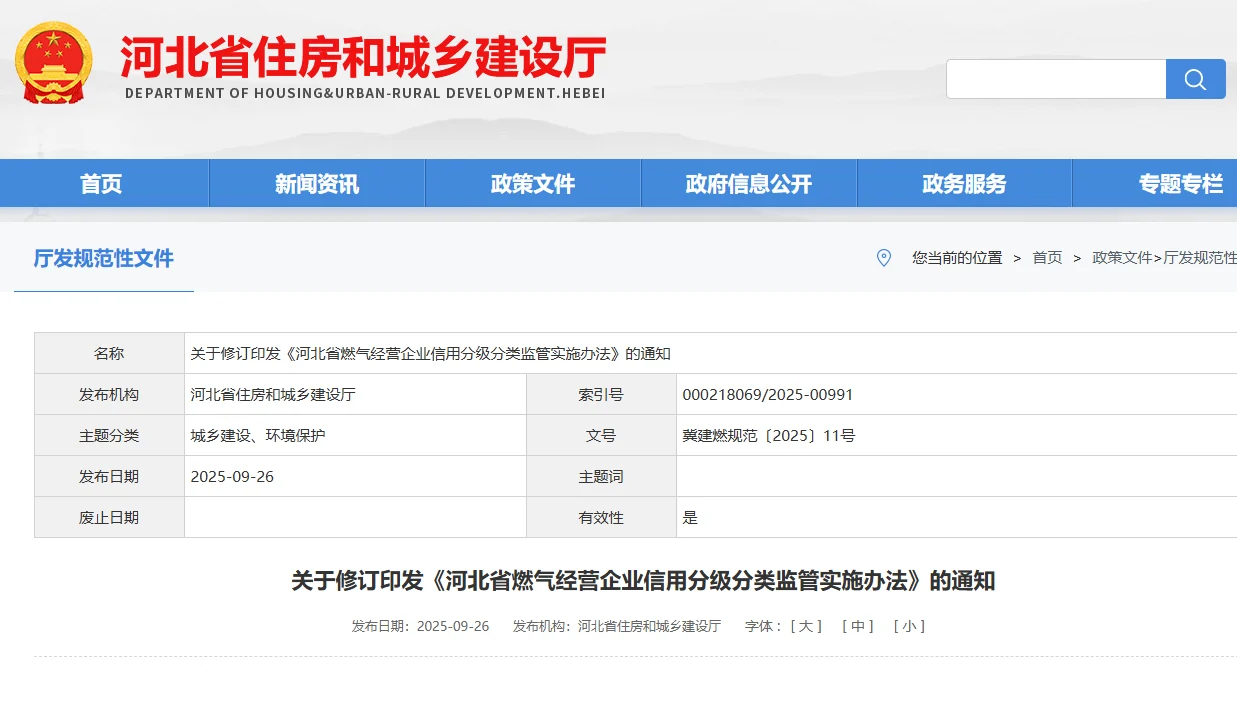1237x706 pixels.
Task: Click the 河北省住房和城乡建设厅 site title
Action: (x=364, y=57)
